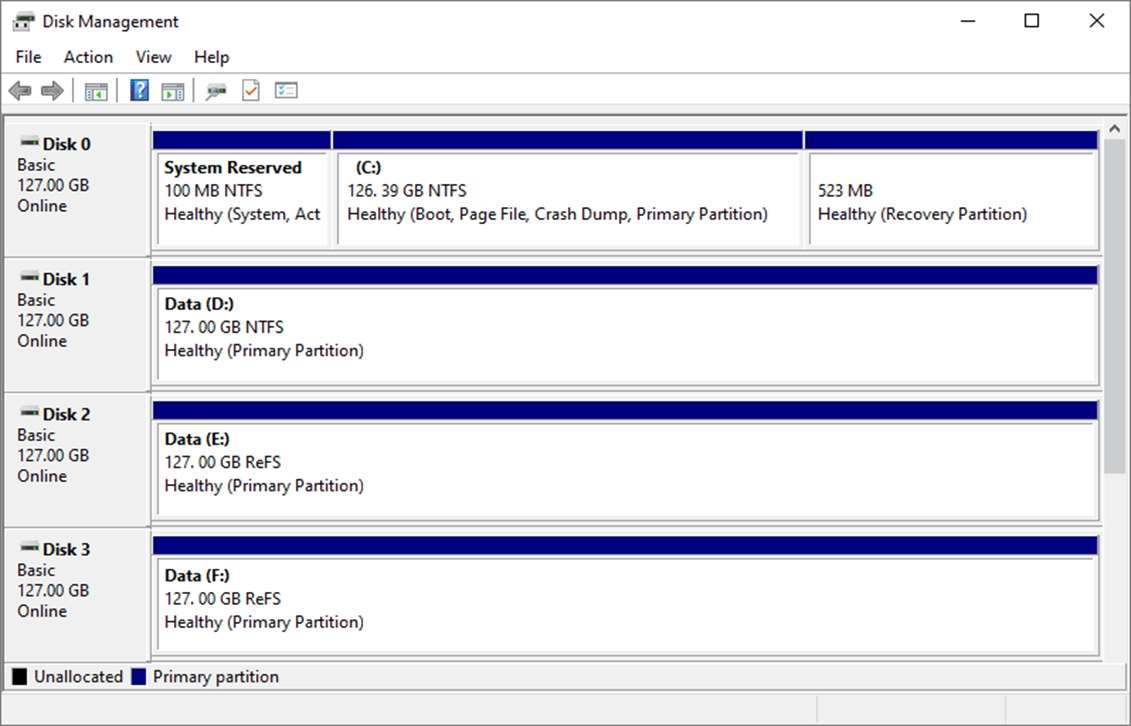Click the checklist settings toolbar icon
The width and height of the screenshot is (1131, 726).
point(286,91)
